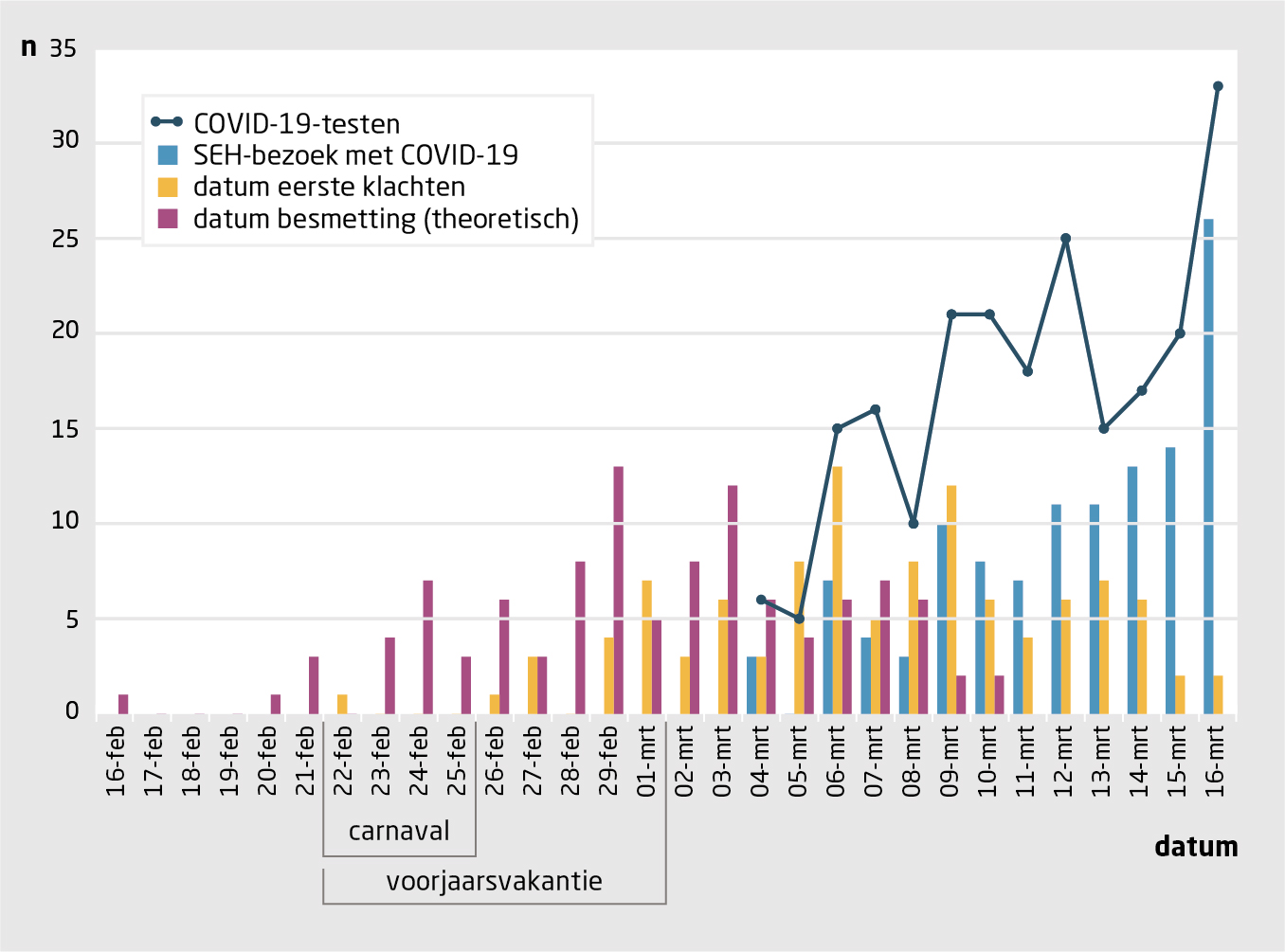Click the yellow eerste klachten legend swatch

tap(168, 187)
